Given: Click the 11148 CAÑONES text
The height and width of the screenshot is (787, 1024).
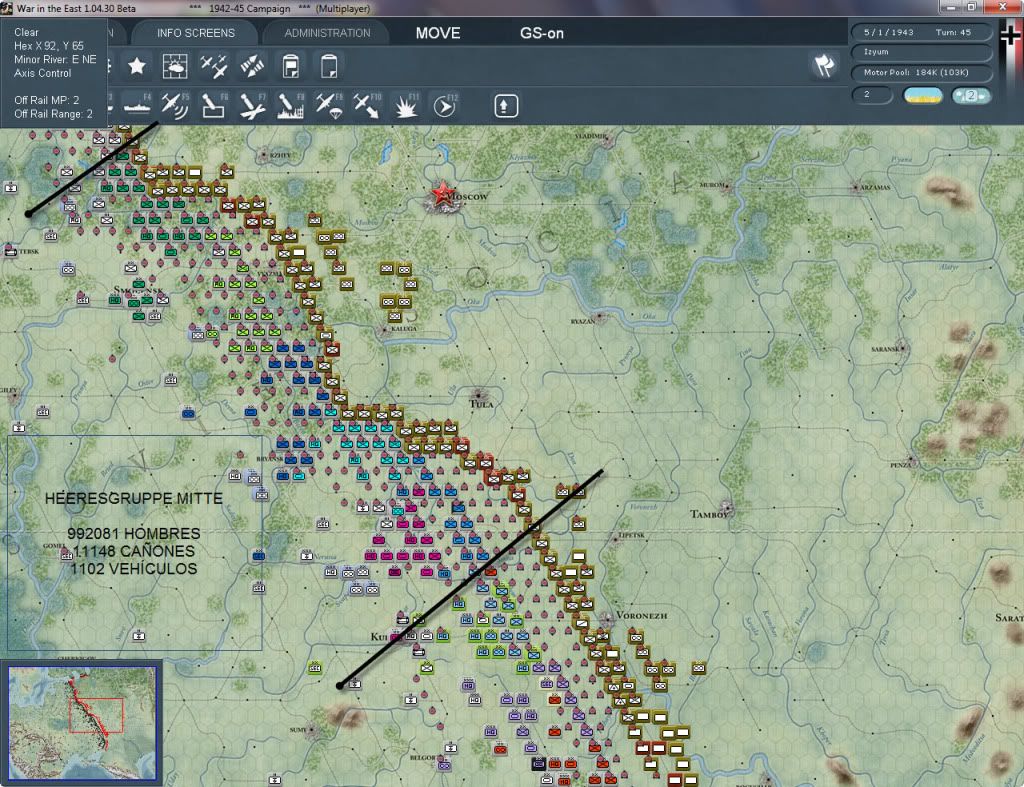Looking at the screenshot, I should (x=133, y=551).
